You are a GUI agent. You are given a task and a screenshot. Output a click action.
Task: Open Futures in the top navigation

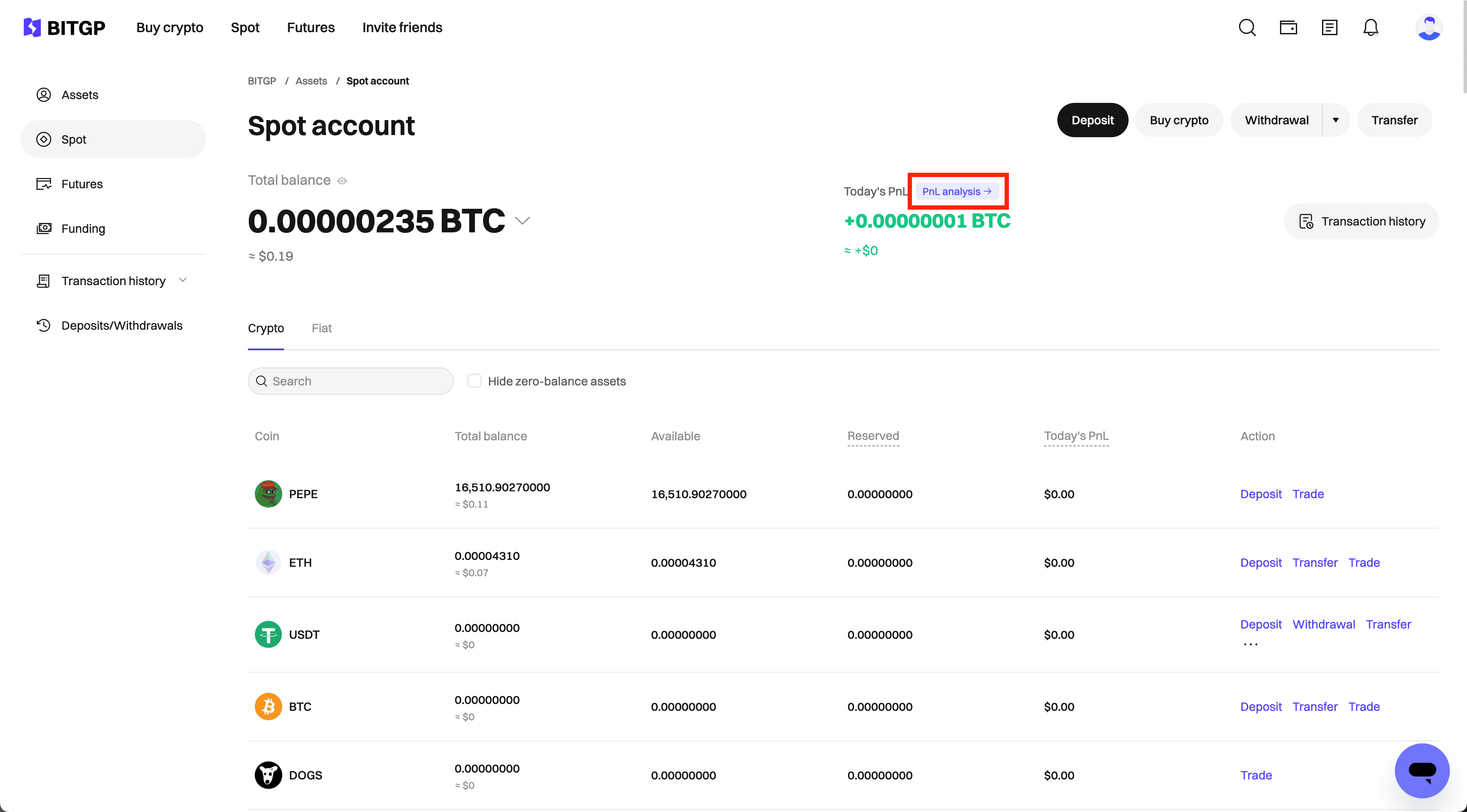[x=311, y=27]
